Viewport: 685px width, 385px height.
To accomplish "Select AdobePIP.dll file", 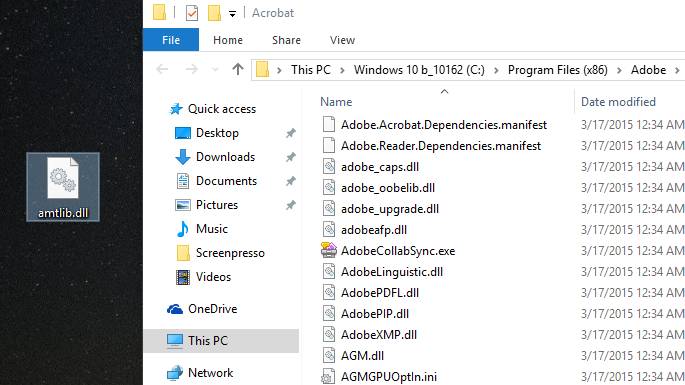I will click(x=374, y=314).
